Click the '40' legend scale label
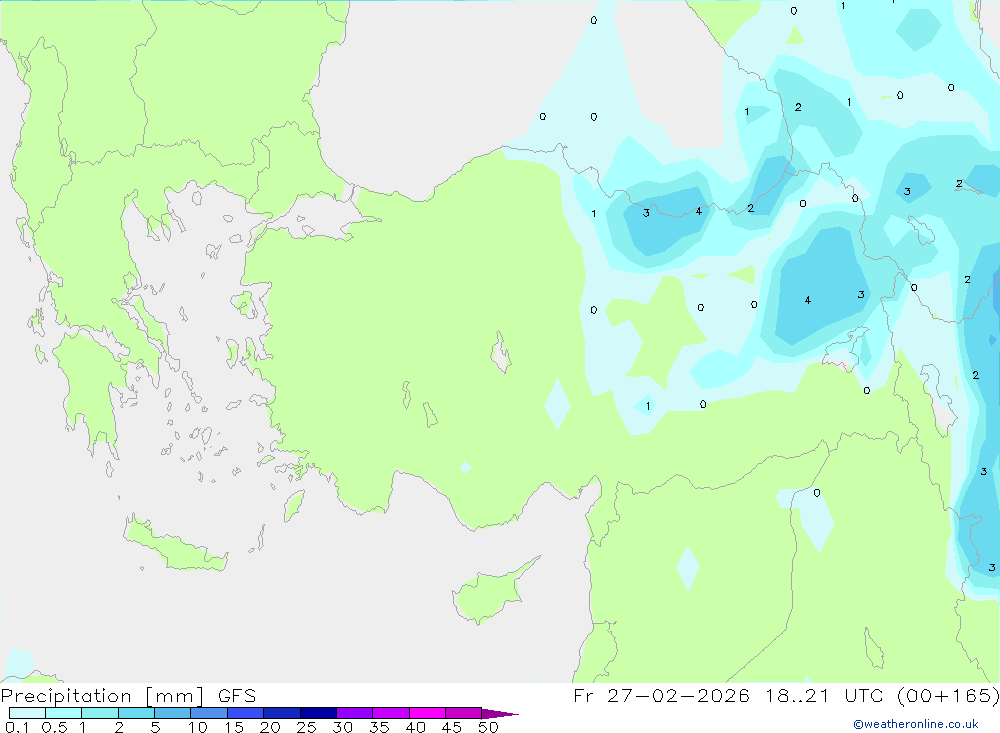Screen dimensions: 1000x733 point(416,727)
